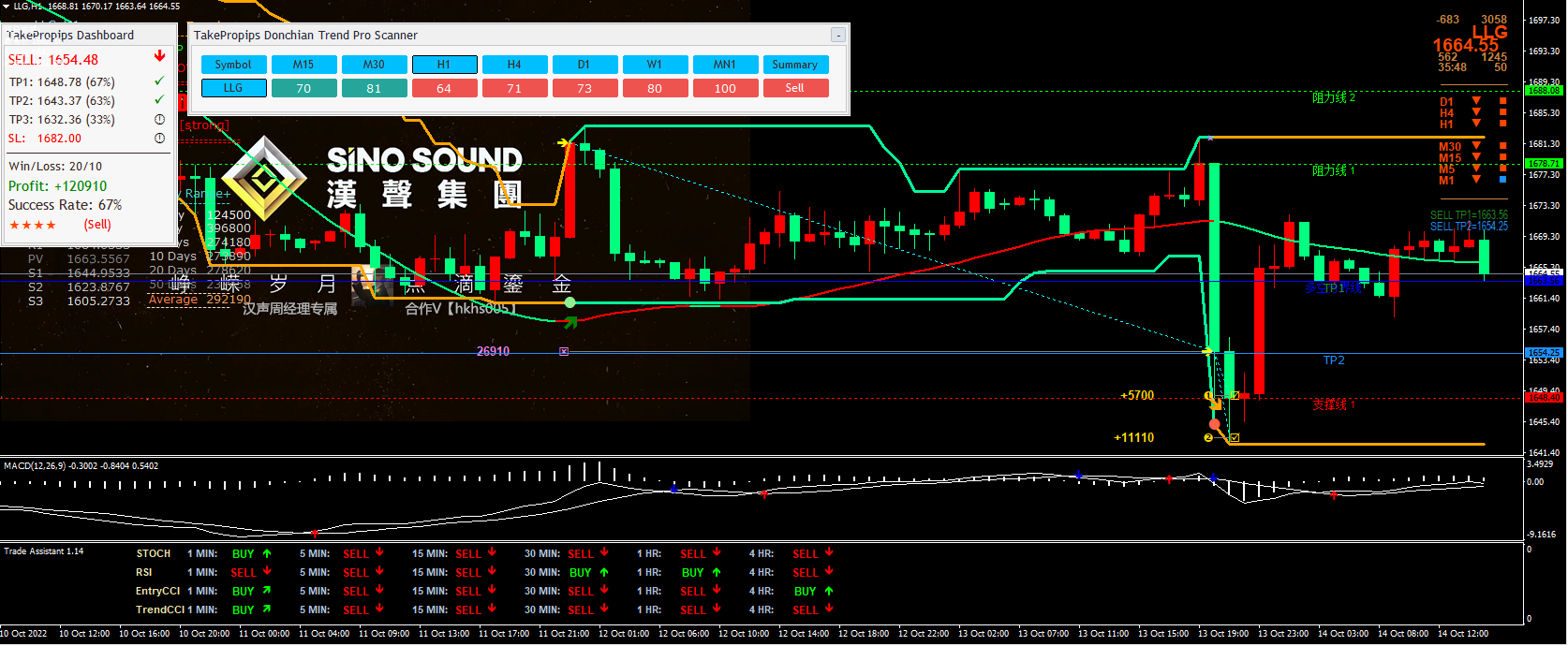Click the red Sell summary button
1568x646 pixels.
point(795,88)
